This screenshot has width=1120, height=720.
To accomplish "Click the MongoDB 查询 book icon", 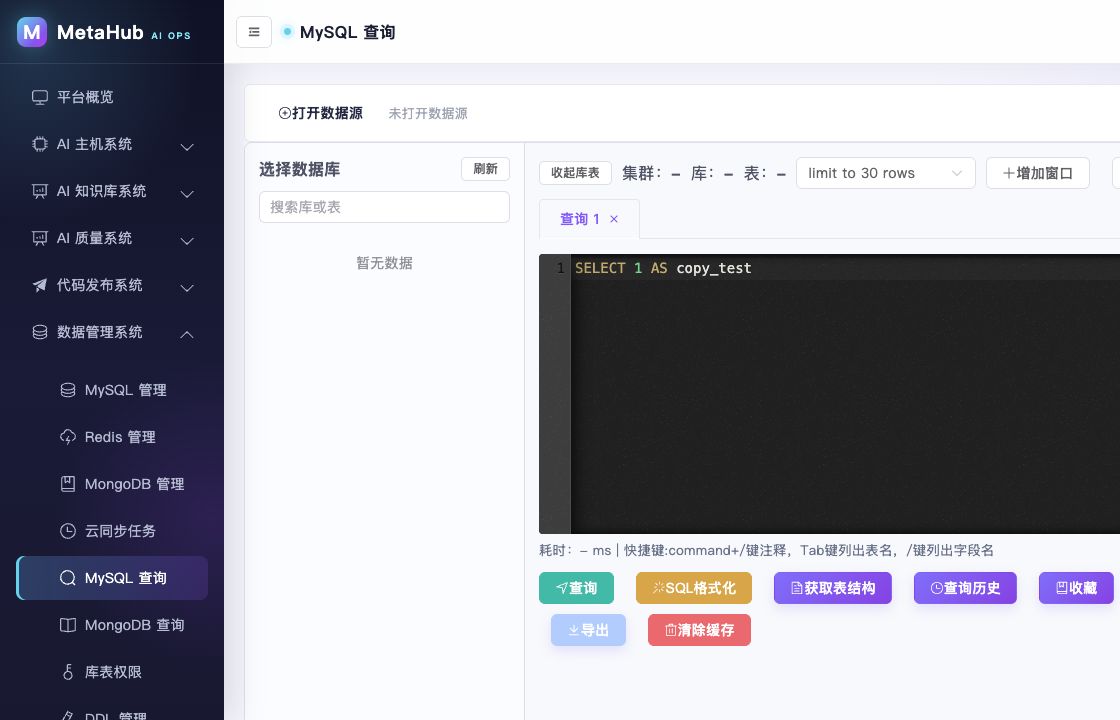I will click(x=68, y=625).
